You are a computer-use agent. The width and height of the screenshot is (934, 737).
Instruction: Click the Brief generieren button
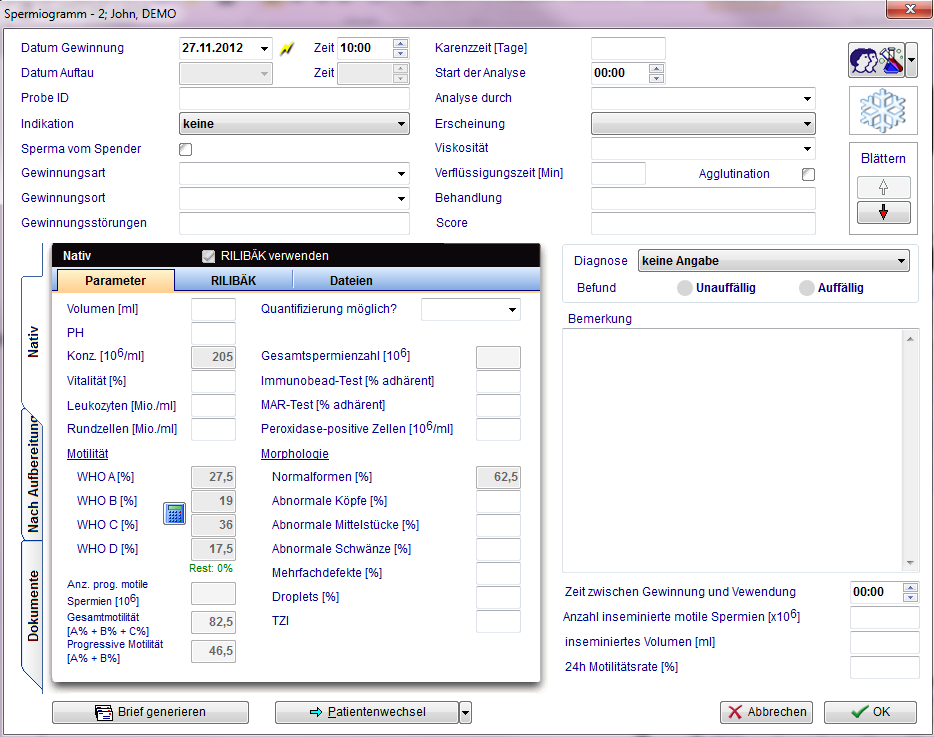[150, 712]
